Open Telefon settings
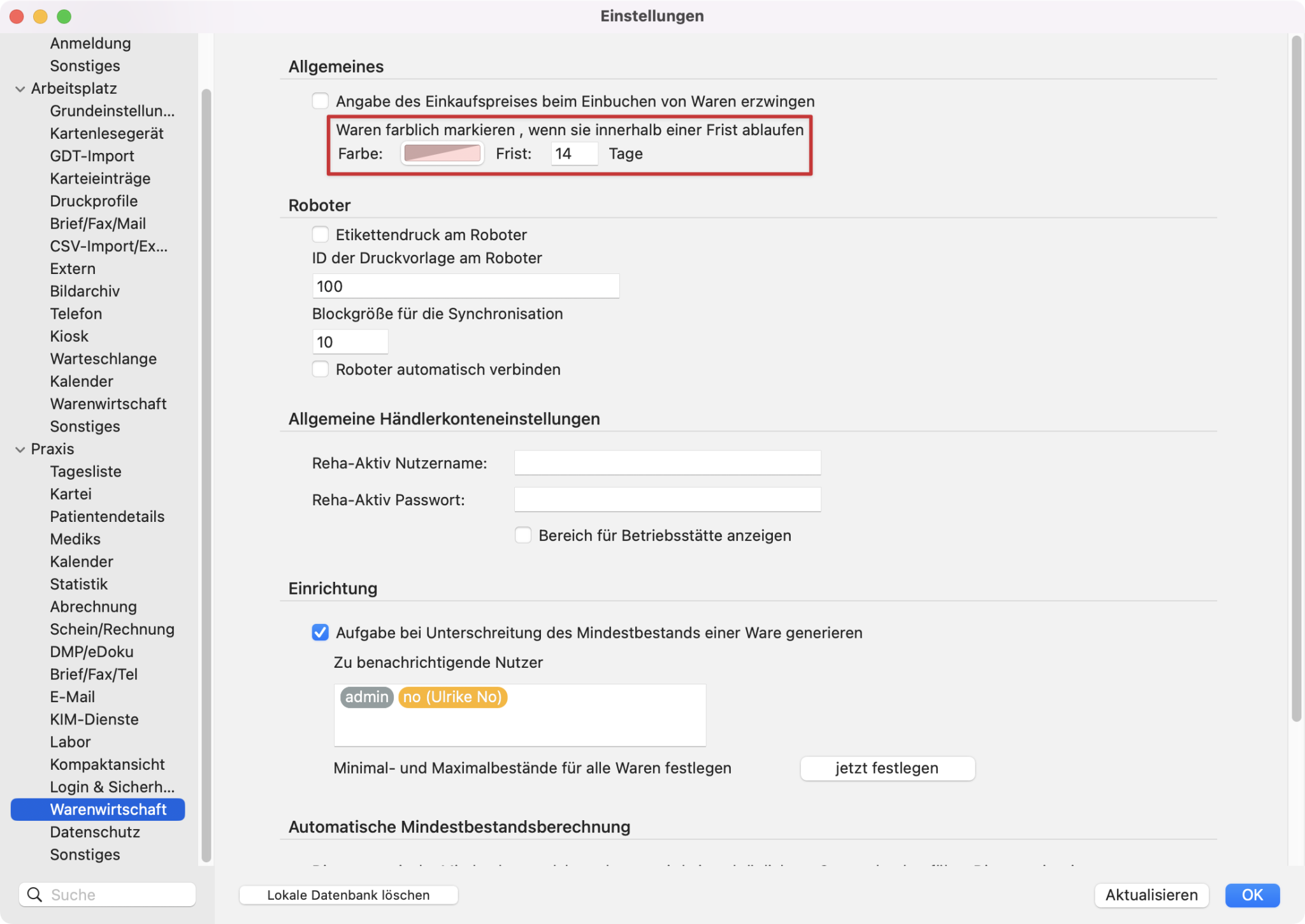This screenshot has height=924, width=1305. [76, 314]
